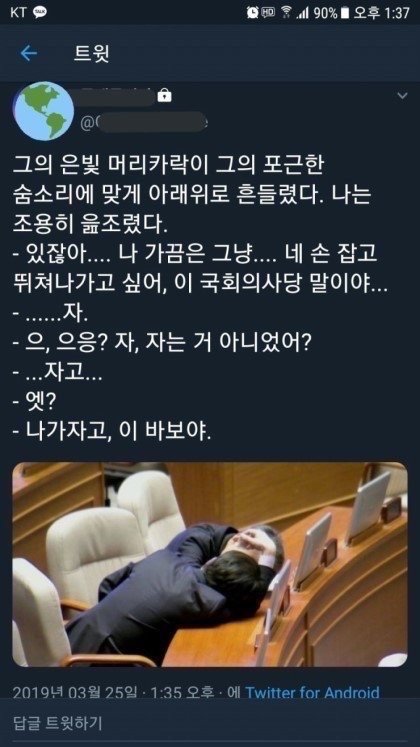Open the redacted @handle profile
Image resolution: width=420 pixels, height=747 pixels.
tap(145, 122)
